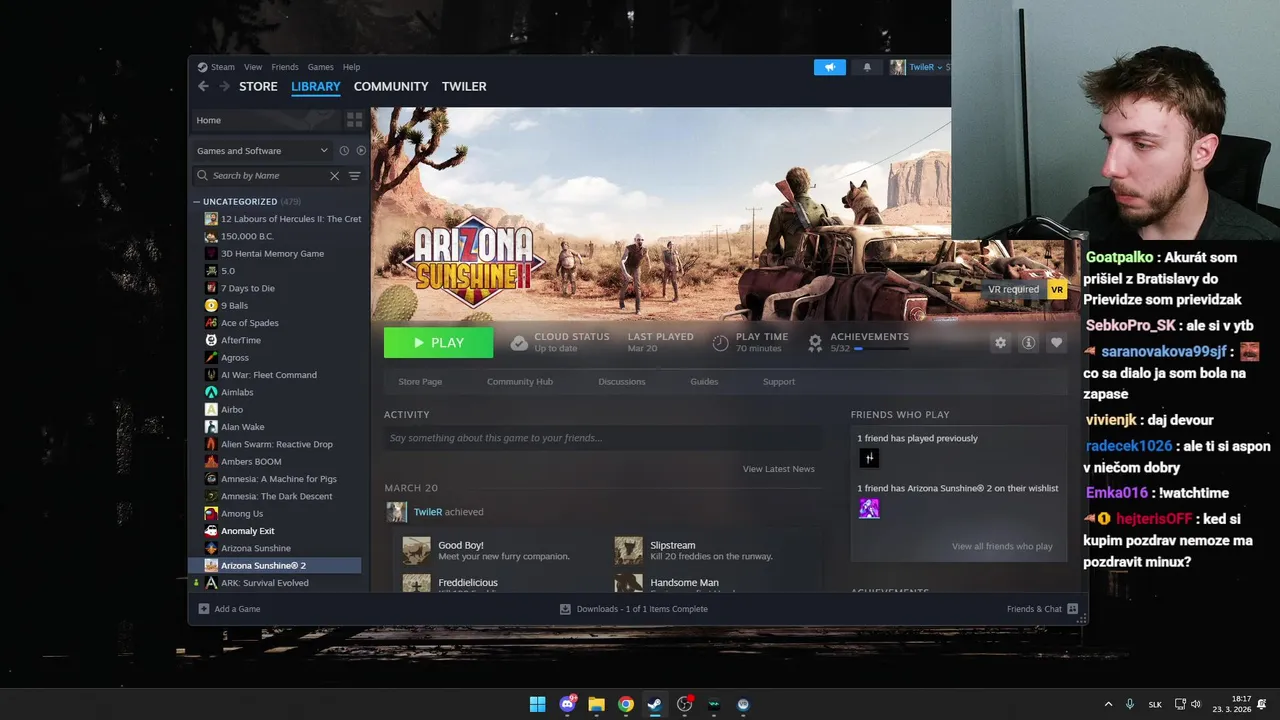Click TwileR name in activity feed

coord(428,512)
